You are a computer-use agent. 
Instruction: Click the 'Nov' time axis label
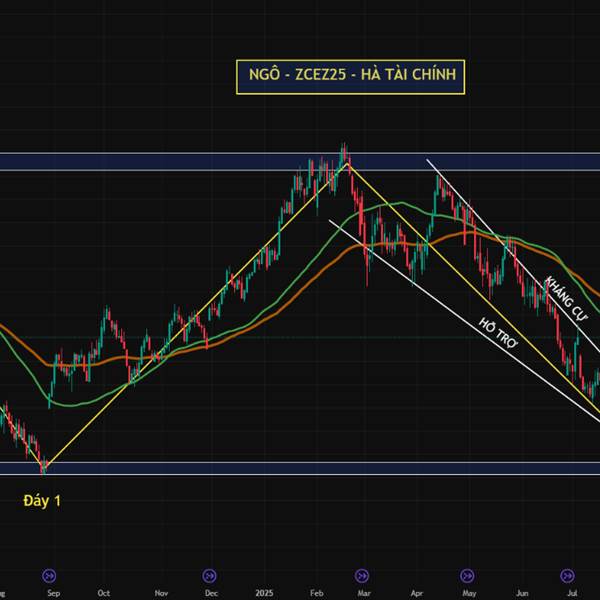point(161,593)
